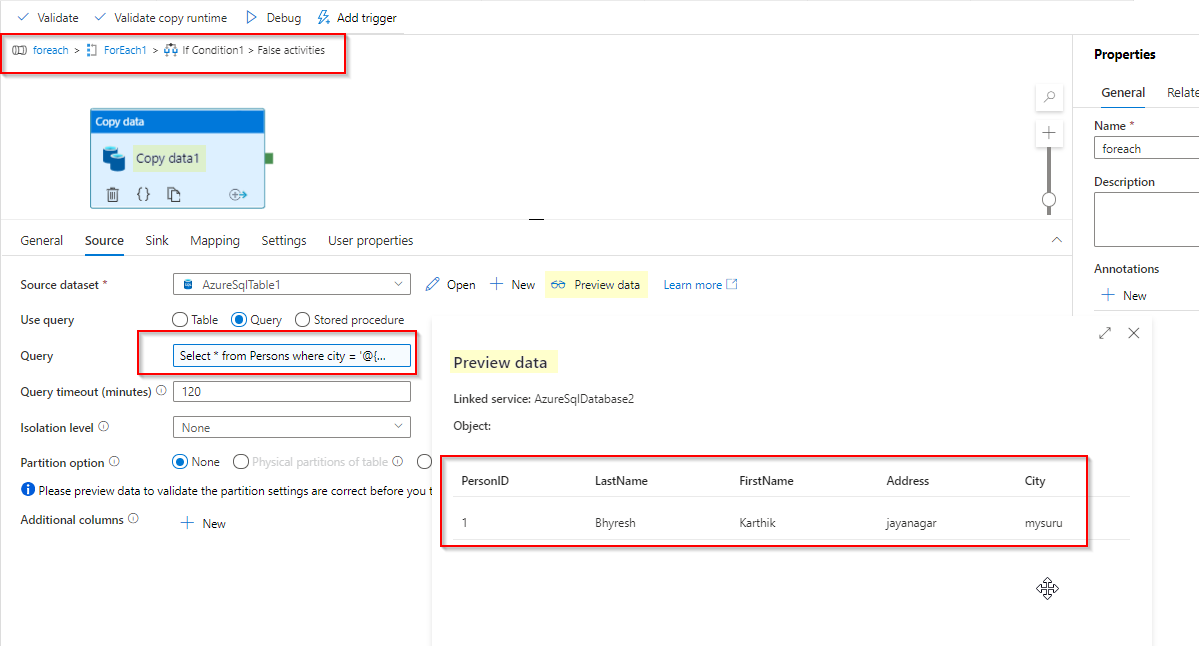The image size is (1199, 646).
Task: Focus the Query text field
Action: tap(291, 355)
